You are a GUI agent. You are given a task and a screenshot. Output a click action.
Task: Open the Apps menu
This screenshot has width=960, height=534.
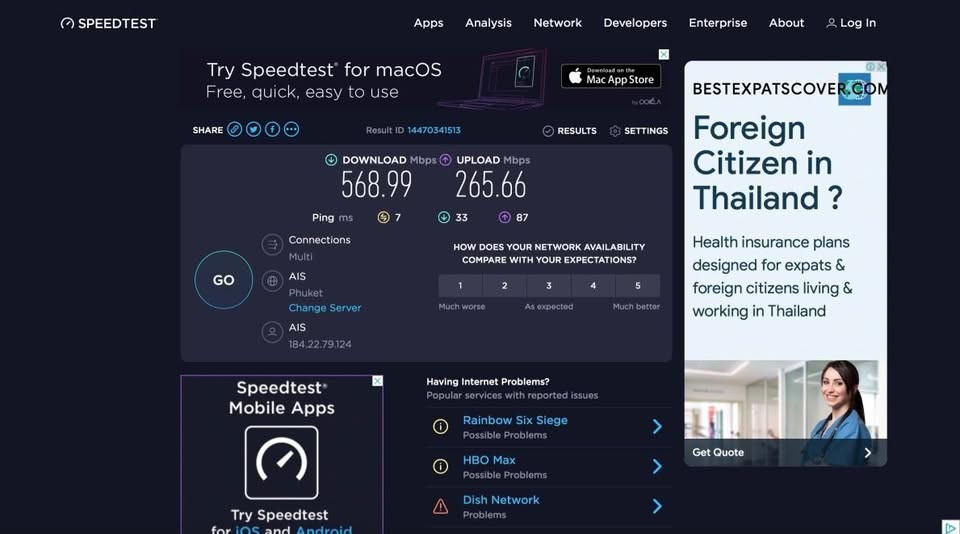pyautogui.click(x=429, y=23)
